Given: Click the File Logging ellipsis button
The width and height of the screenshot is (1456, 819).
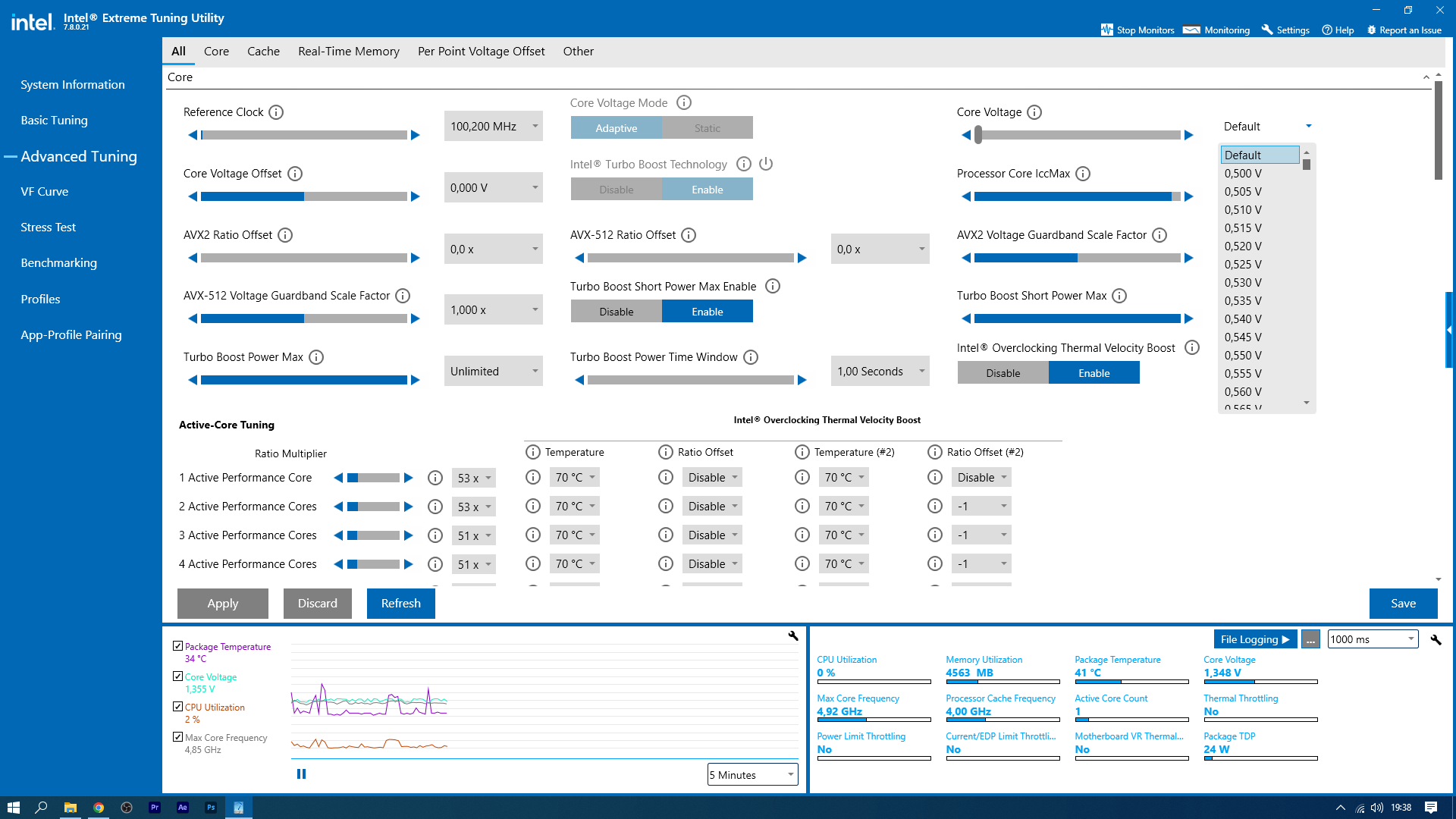Looking at the screenshot, I should (1310, 640).
